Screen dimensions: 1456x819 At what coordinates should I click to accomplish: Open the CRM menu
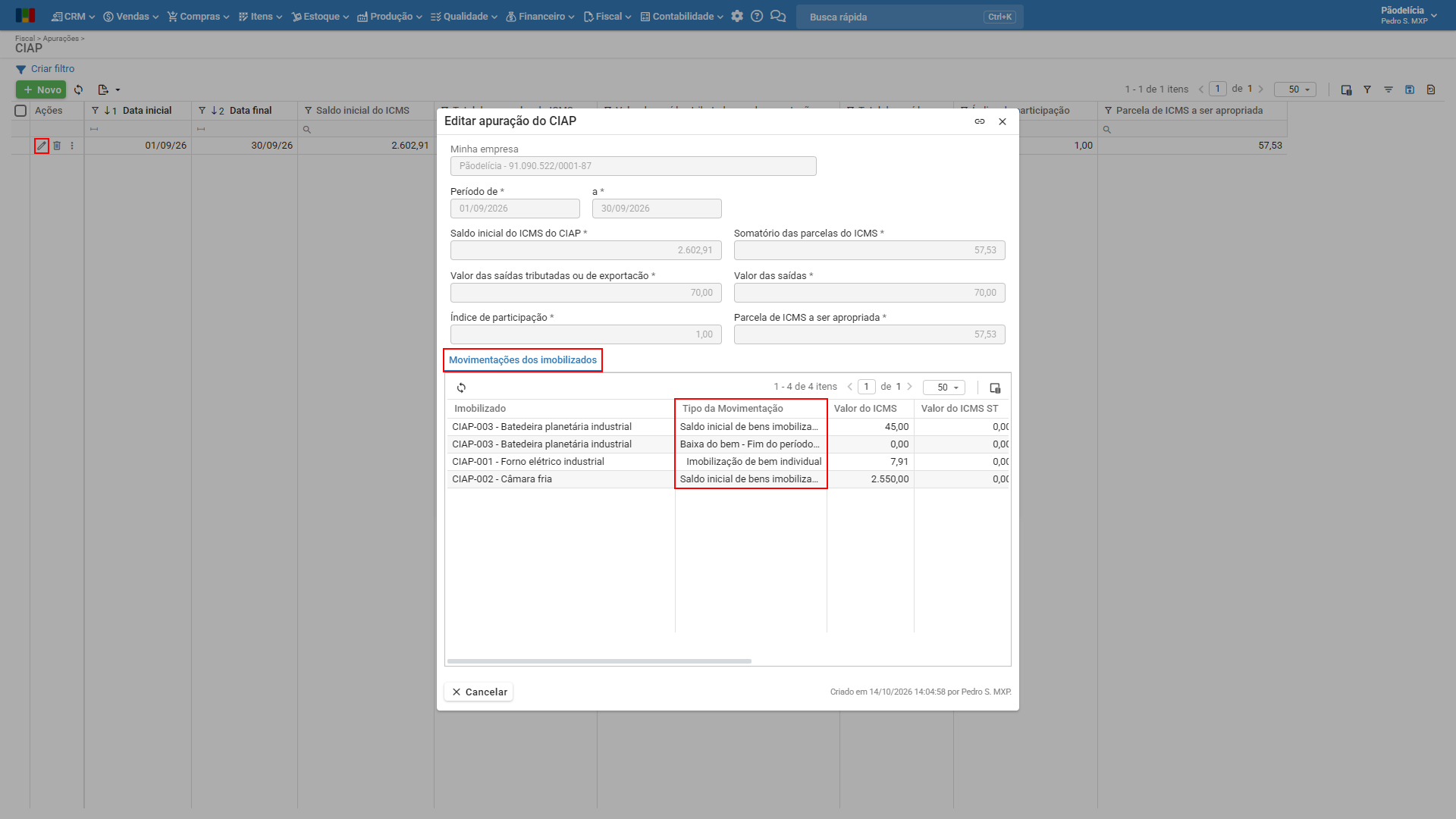73,16
